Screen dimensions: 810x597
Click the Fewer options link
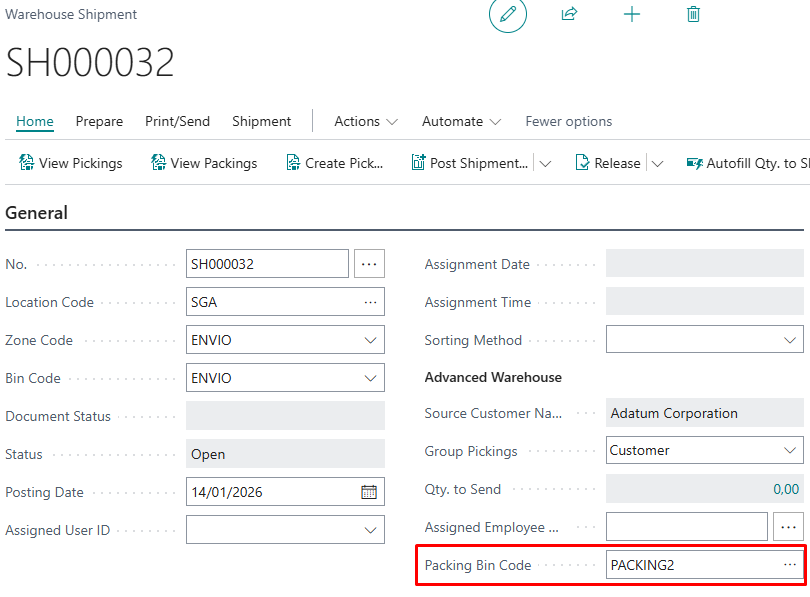568,121
